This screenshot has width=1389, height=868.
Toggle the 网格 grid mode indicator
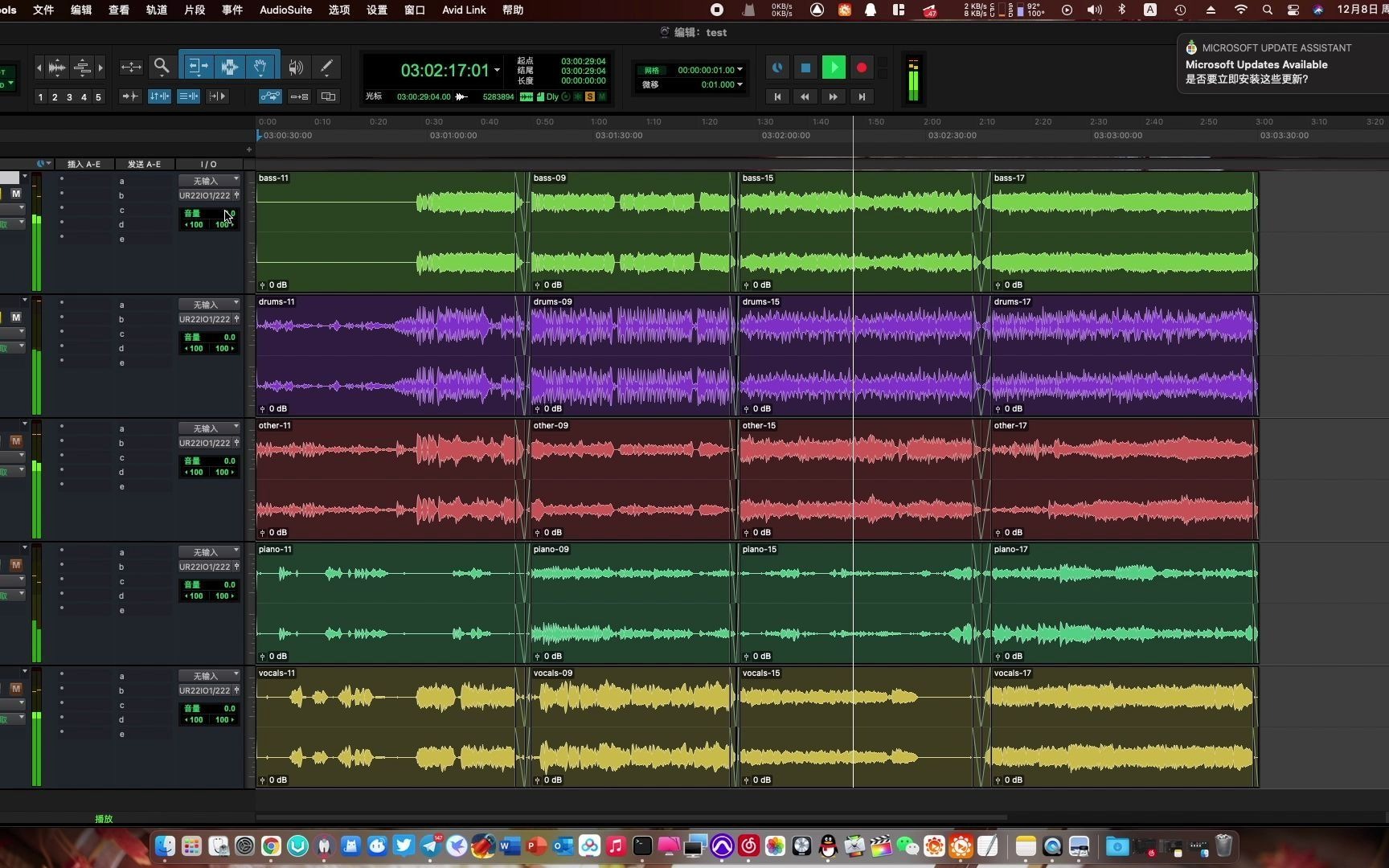click(652, 70)
